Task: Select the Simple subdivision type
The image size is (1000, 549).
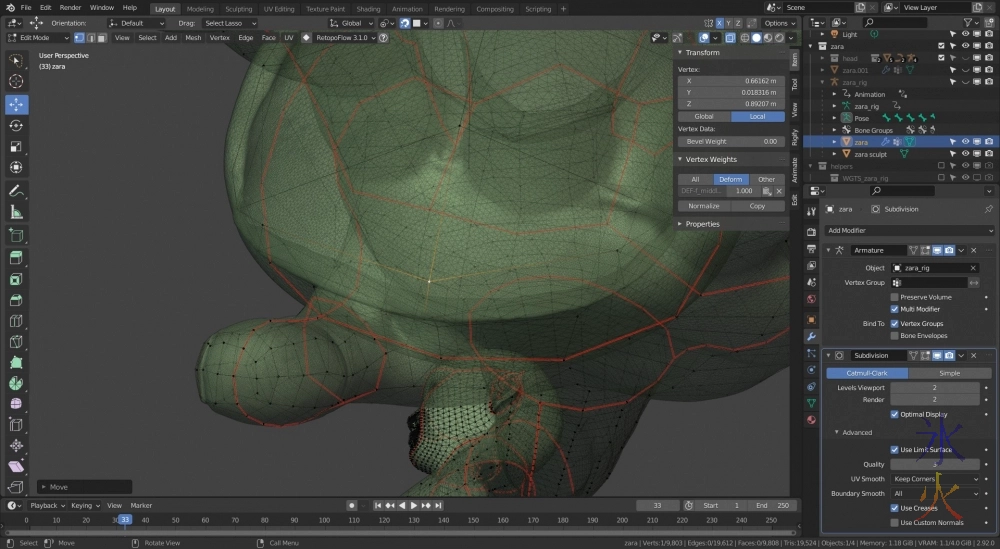Action: 949,373
